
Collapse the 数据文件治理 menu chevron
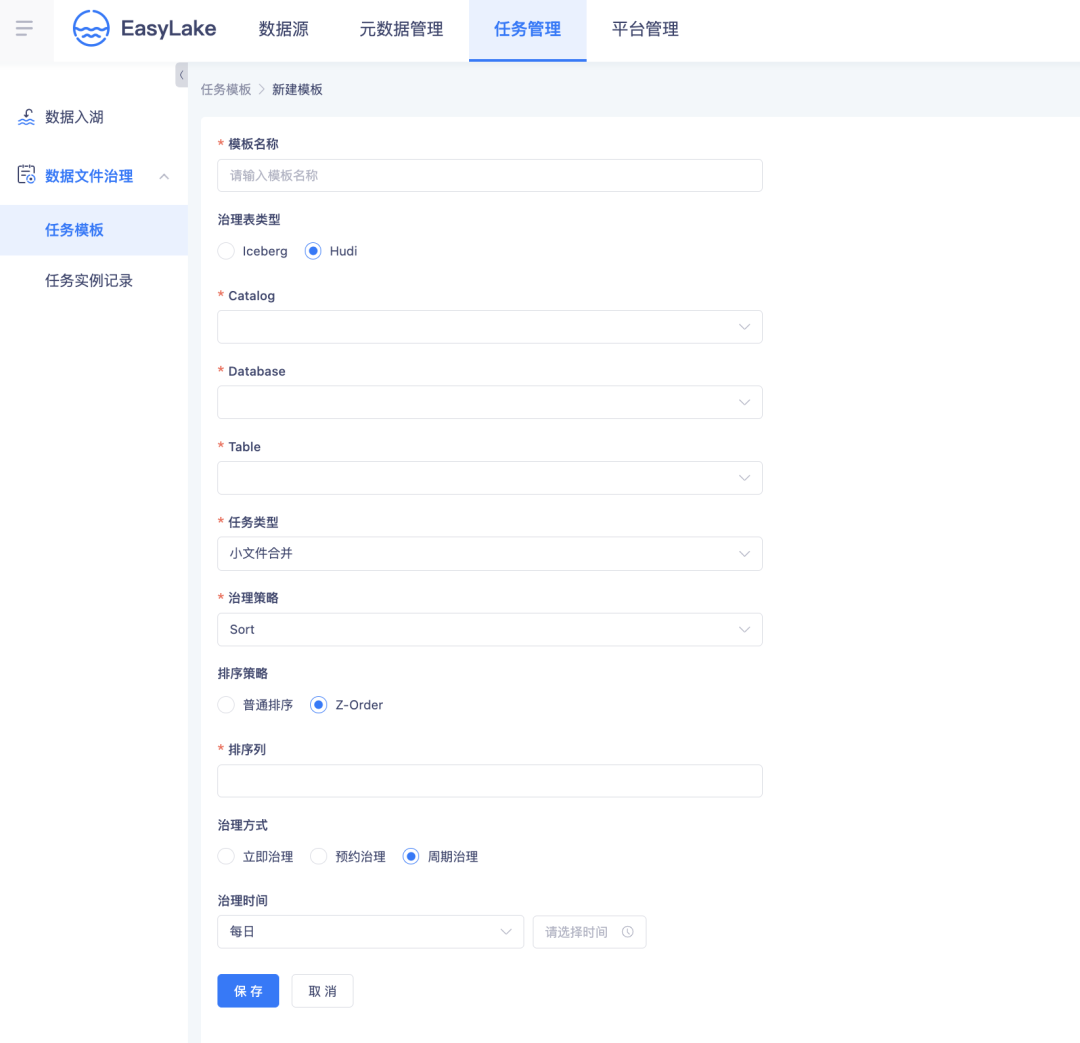(164, 176)
